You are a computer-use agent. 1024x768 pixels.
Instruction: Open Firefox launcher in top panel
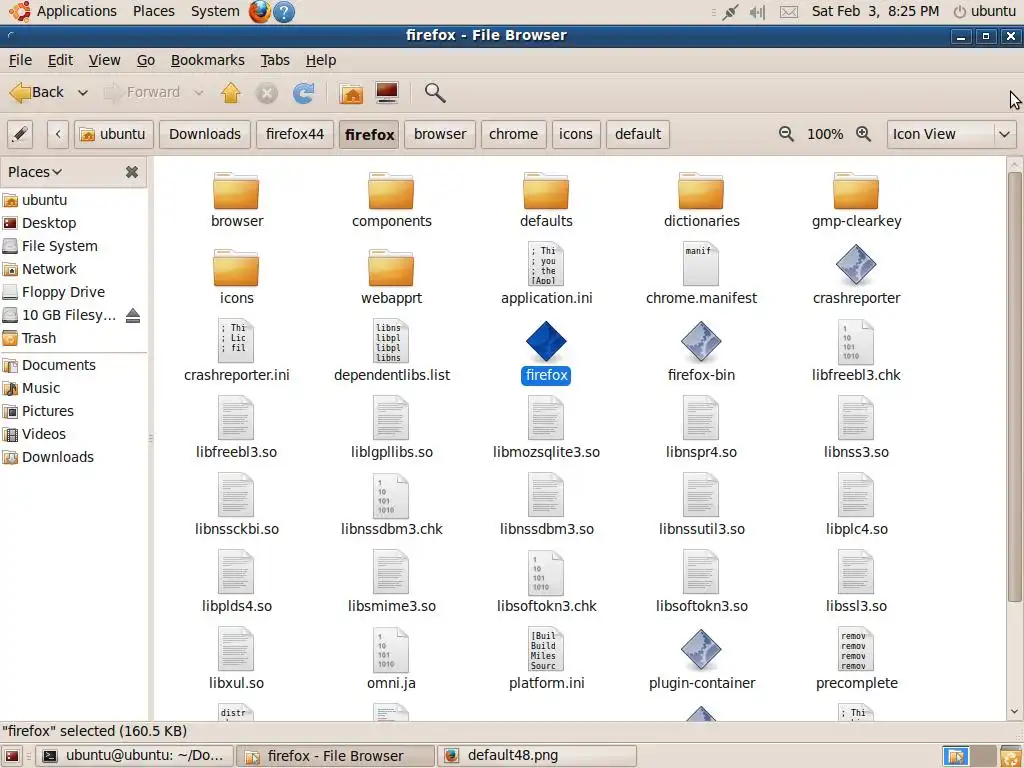point(259,11)
